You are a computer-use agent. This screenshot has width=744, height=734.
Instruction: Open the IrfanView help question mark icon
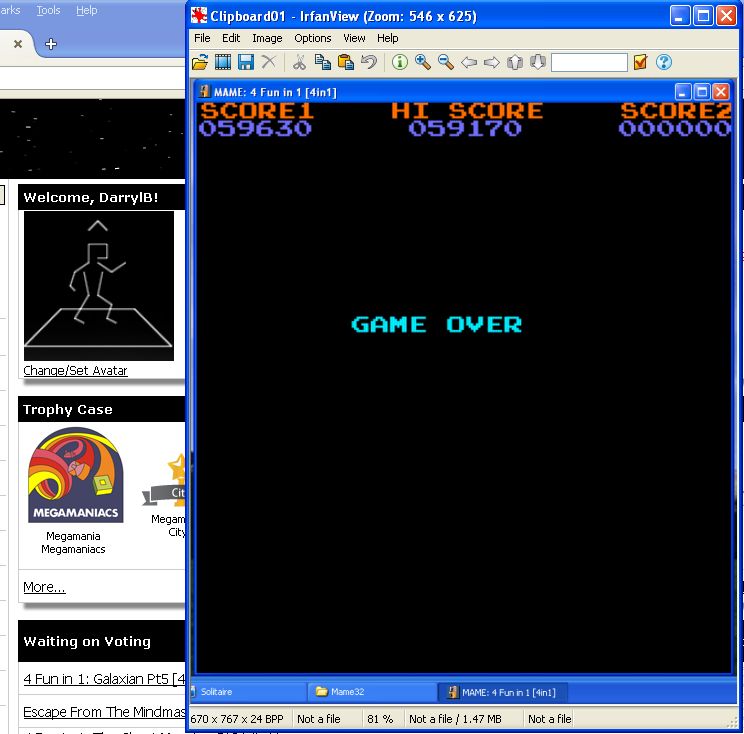click(x=663, y=62)
